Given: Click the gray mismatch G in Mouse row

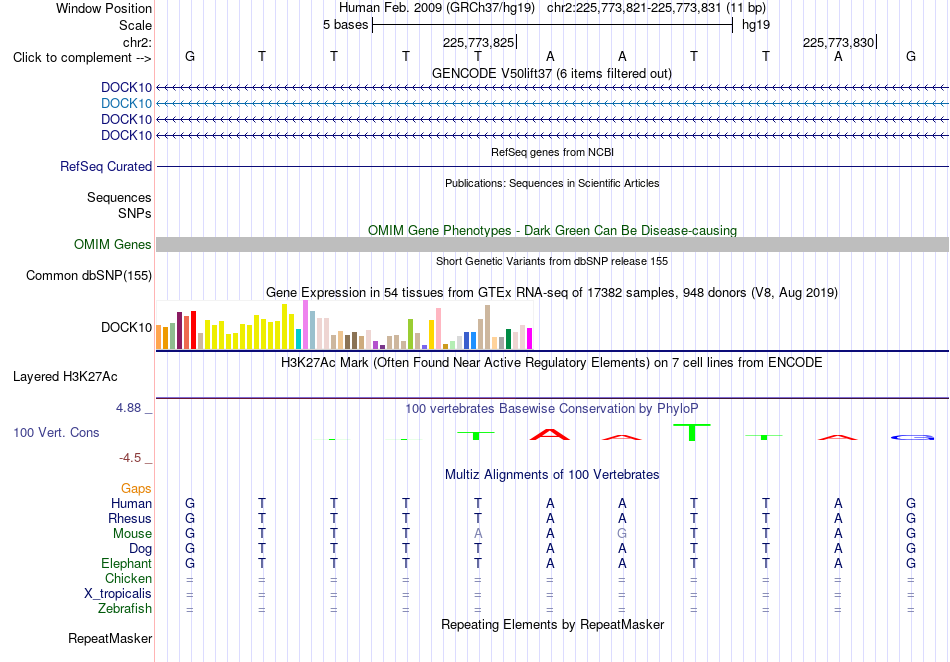Looking at the screenshot, I should pos(622,534).
